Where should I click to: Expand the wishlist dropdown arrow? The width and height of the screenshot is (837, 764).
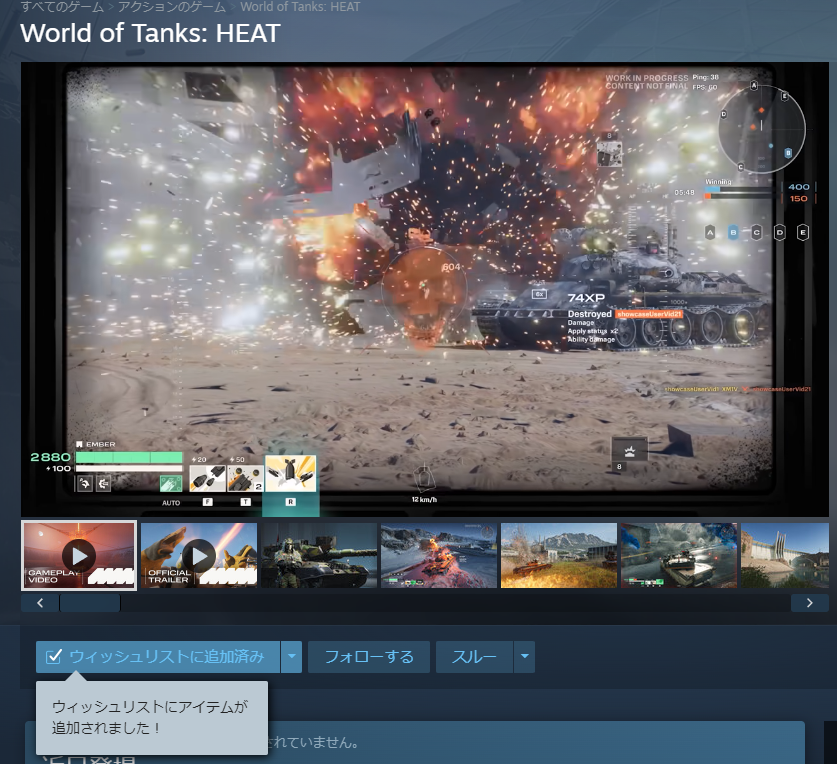[x=291, y=657]
